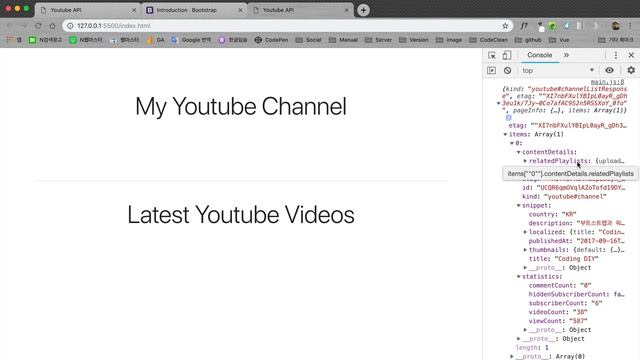Select the subscriberCount: "6" line
This screenshot has width=640, height=360.
565,303
